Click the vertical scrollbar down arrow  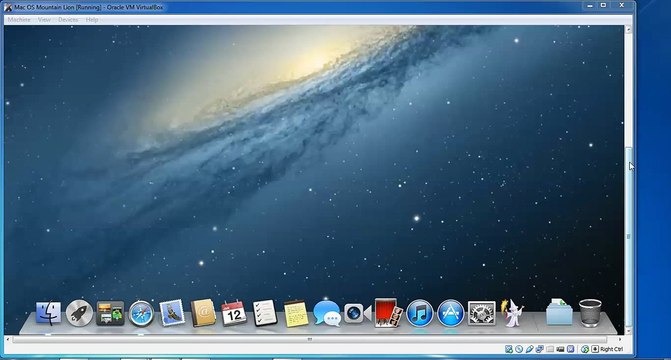tap(628, 331)
